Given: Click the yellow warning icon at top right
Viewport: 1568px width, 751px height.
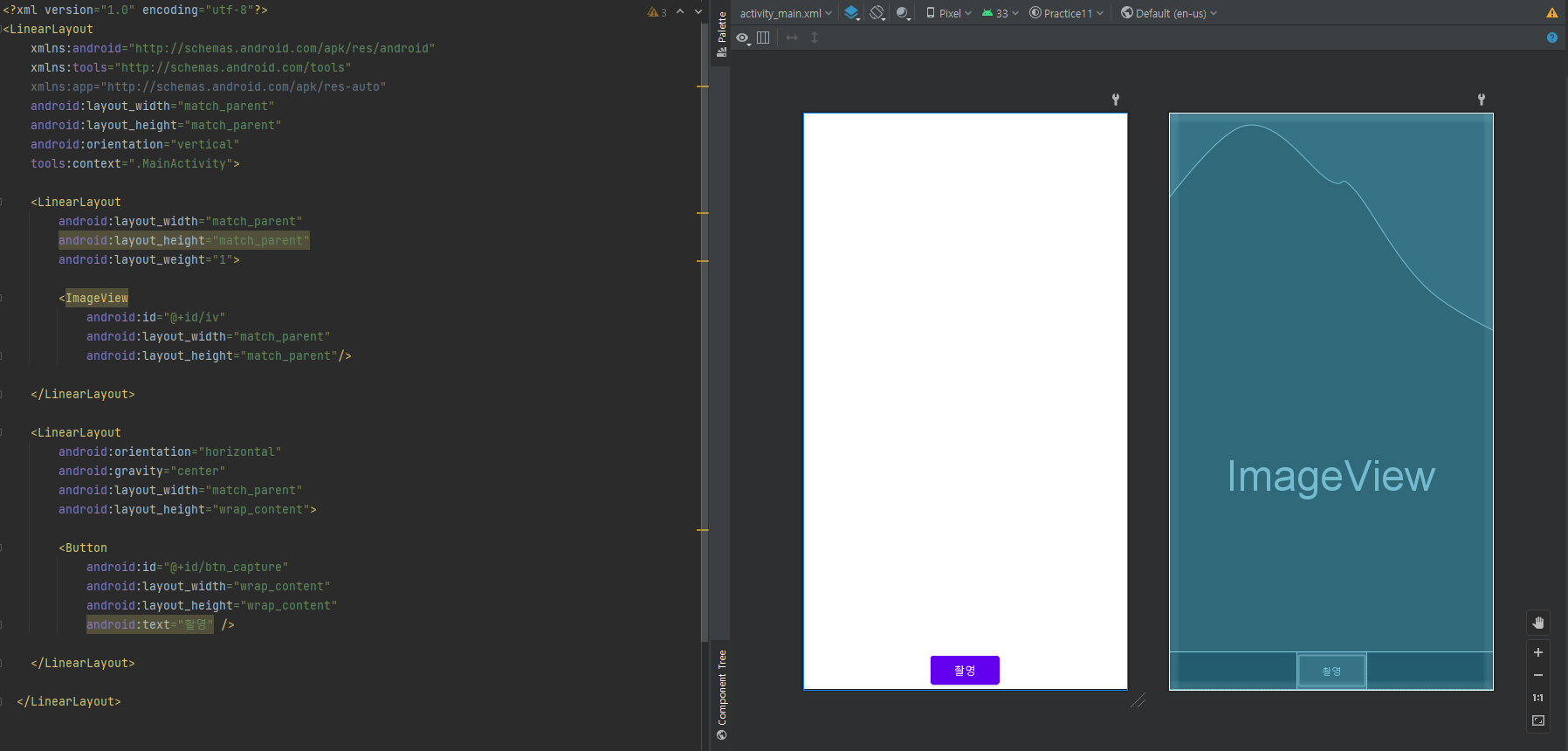Looking at the screenshot, I should tap(1551, 13).
